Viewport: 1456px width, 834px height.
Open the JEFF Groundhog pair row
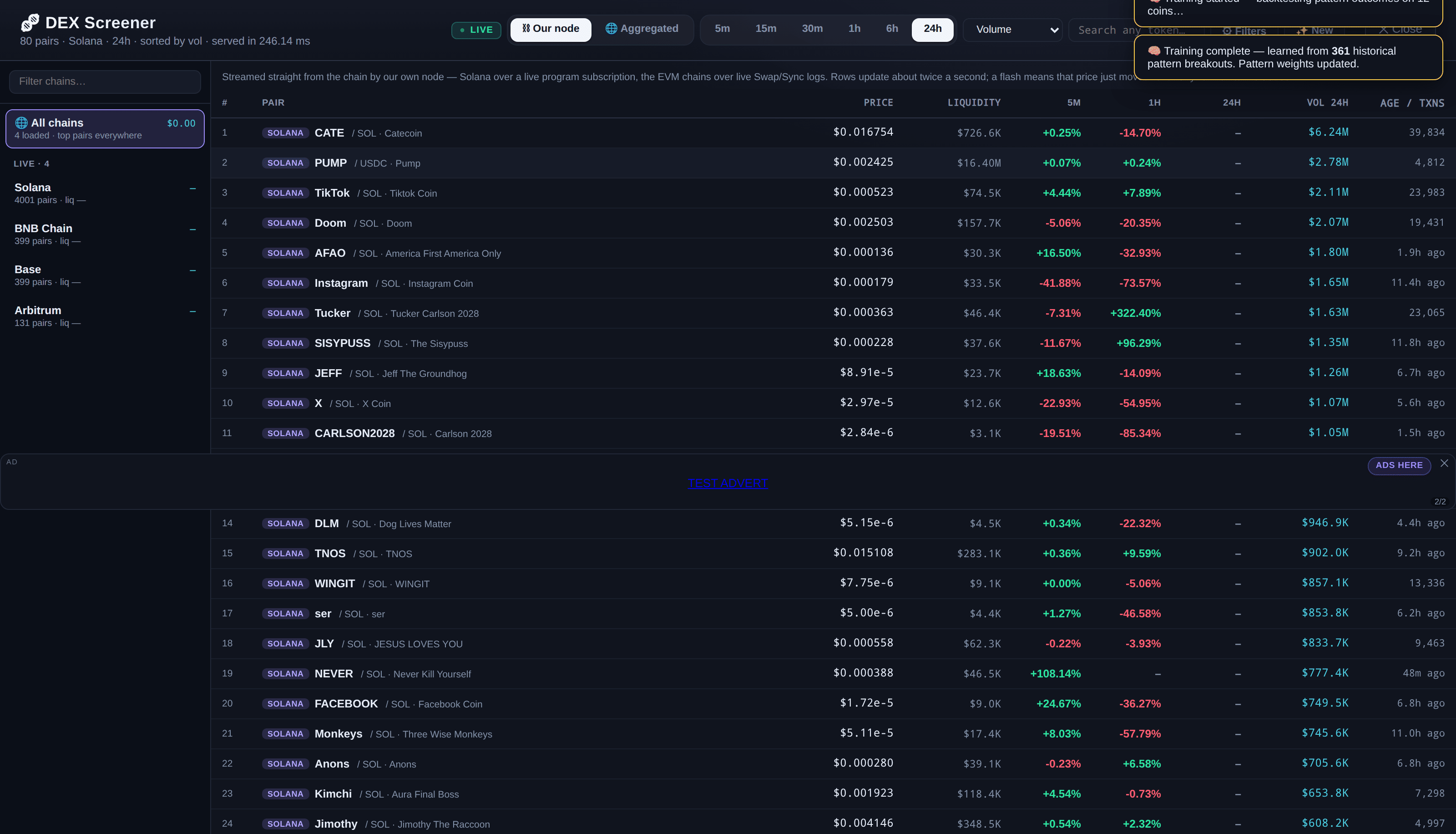833,373
